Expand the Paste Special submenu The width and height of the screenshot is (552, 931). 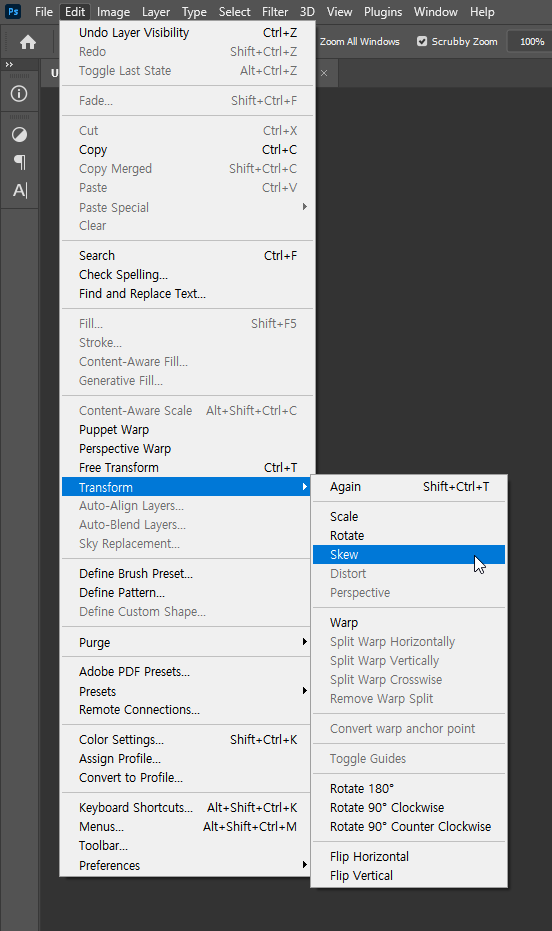pos(188,207)
